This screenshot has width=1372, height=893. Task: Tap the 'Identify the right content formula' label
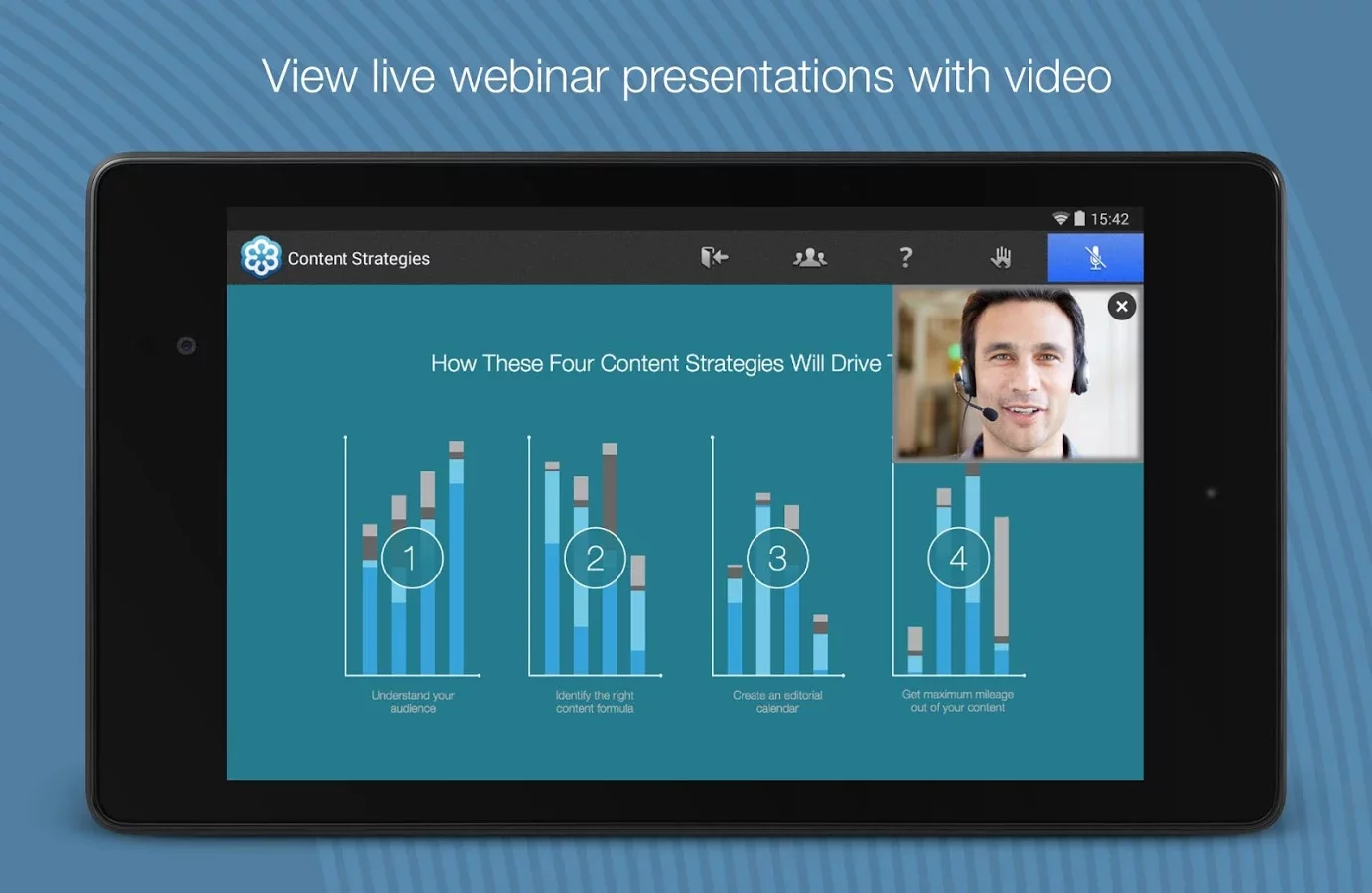pos(595,702)
